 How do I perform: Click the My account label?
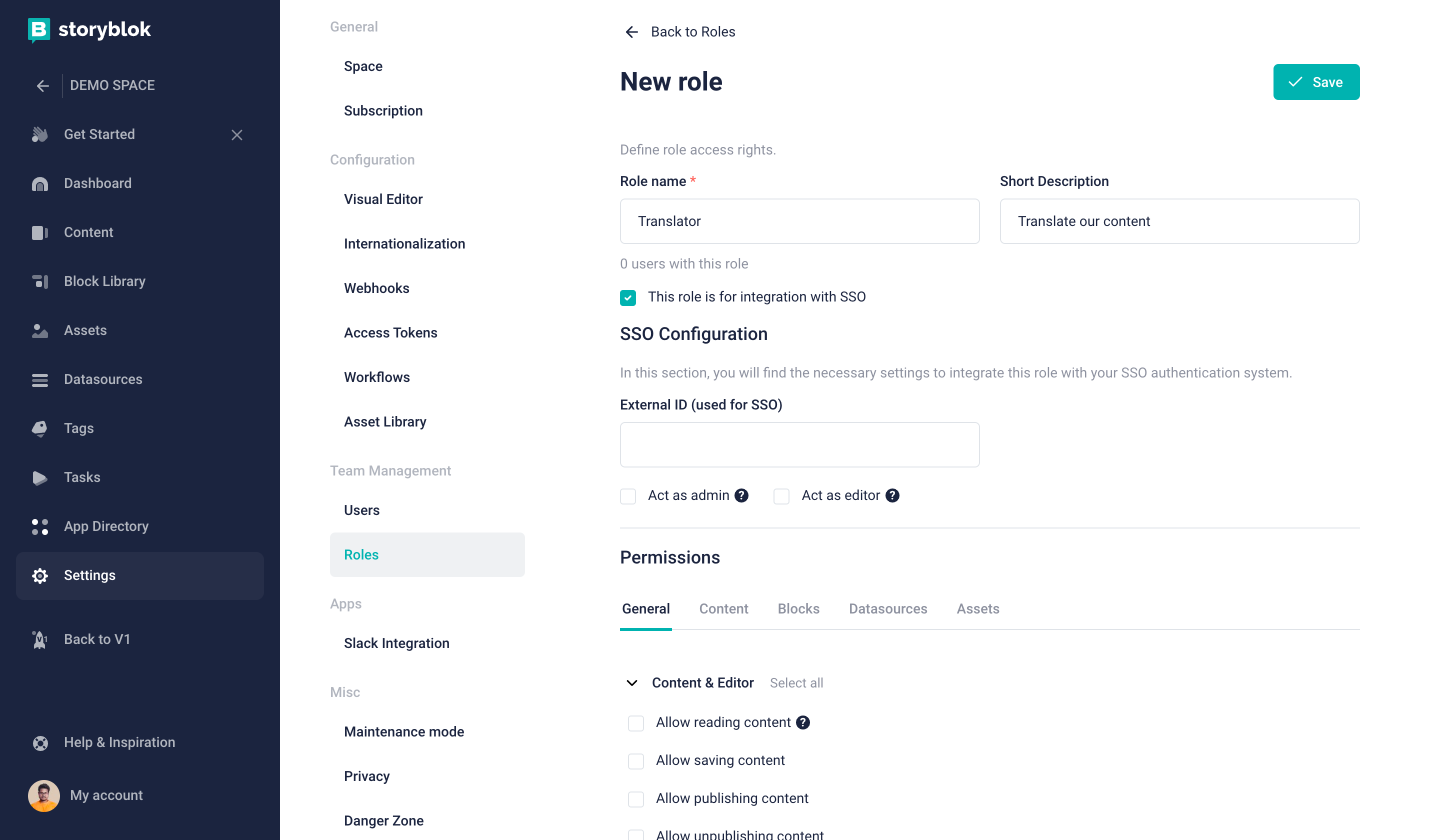pos(106,795)
